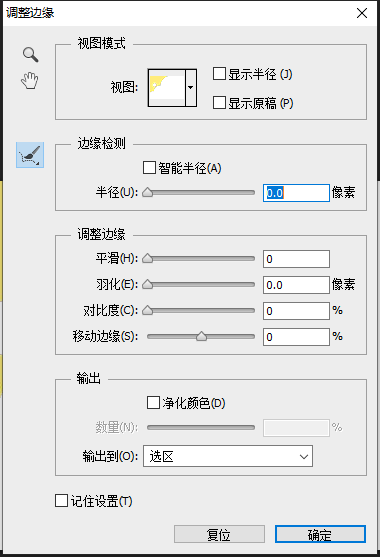Close the 调整边缘 dialog

tap(362, 13)
